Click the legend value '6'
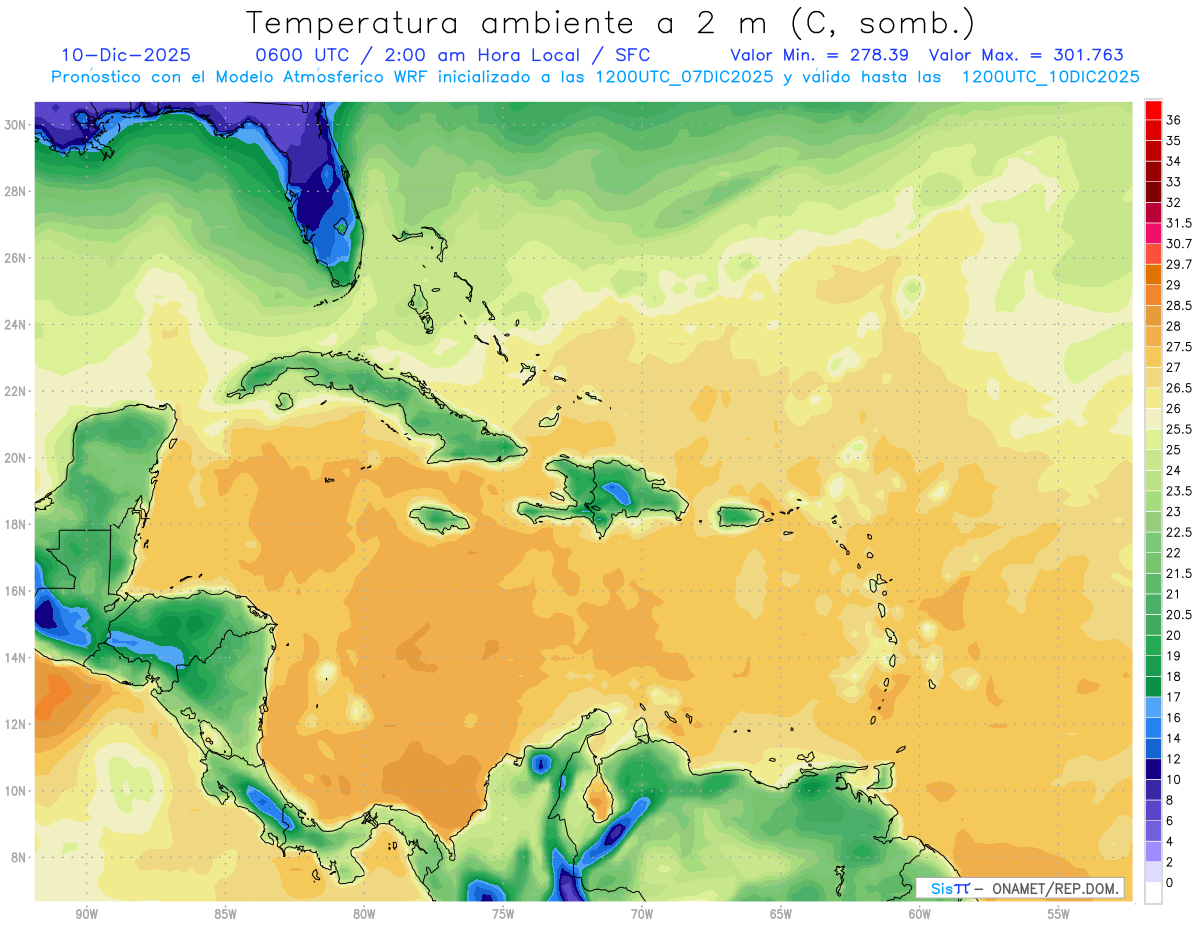The width and height of the screenshot is (1200, 927). pyautogui.click(x=1170, y=821)
